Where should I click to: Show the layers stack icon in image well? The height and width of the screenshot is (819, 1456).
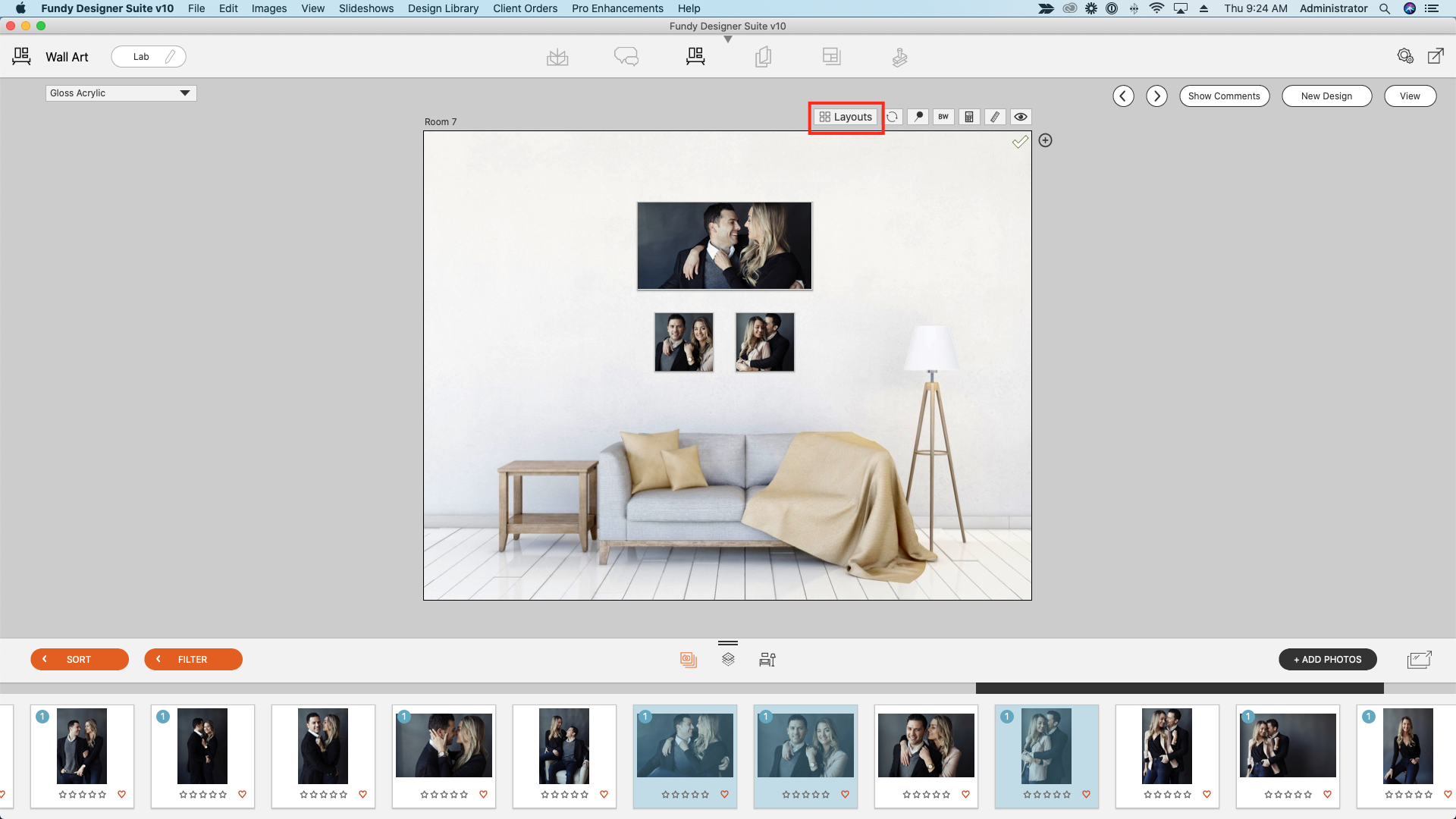pyautogui.click(x=728, y=660)
